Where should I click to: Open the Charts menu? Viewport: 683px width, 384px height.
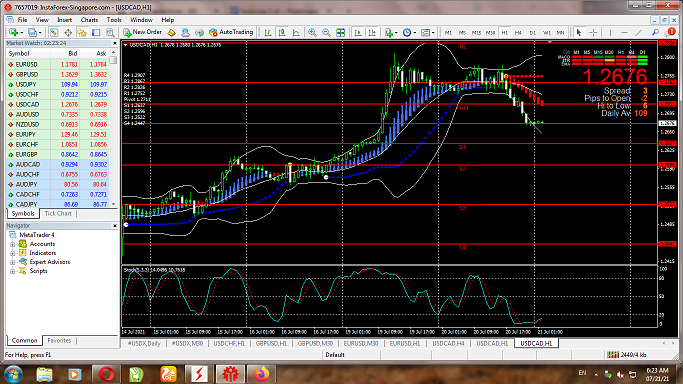(x=89, y=20)
